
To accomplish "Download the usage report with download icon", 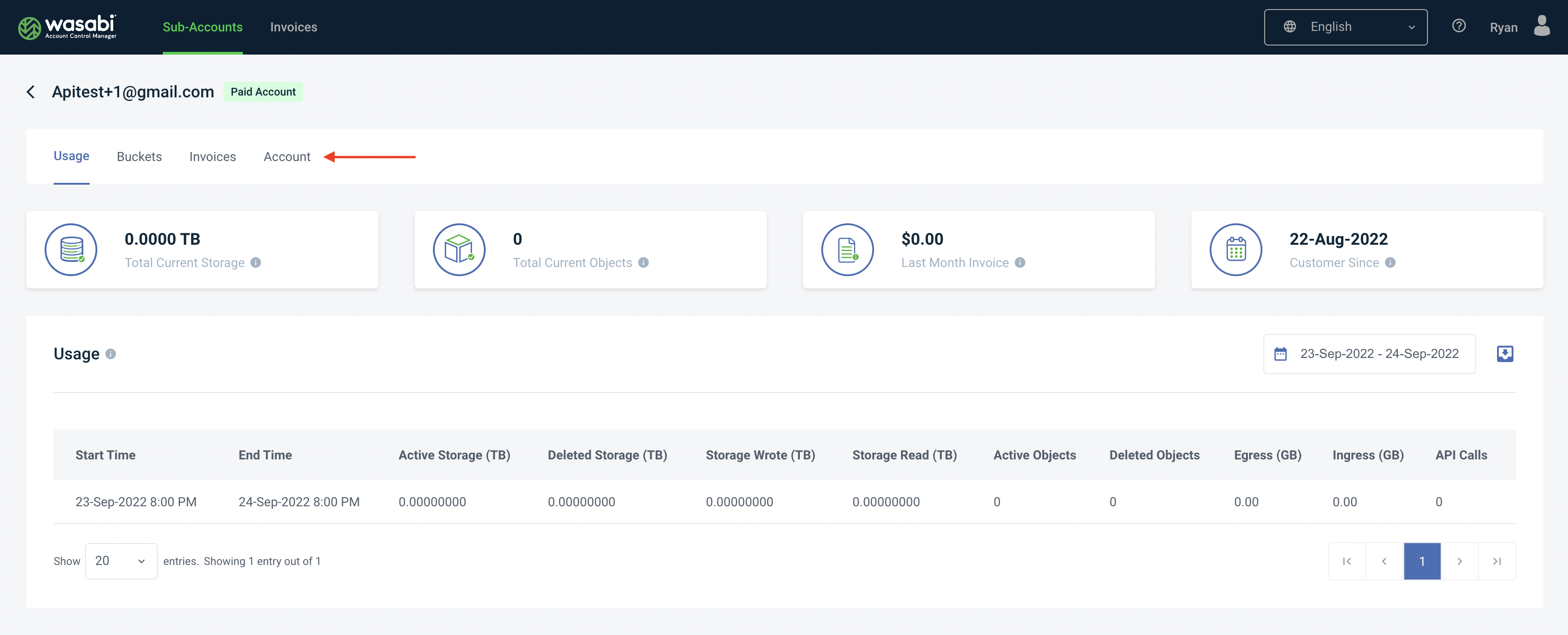I will (x=1505, y=354).
